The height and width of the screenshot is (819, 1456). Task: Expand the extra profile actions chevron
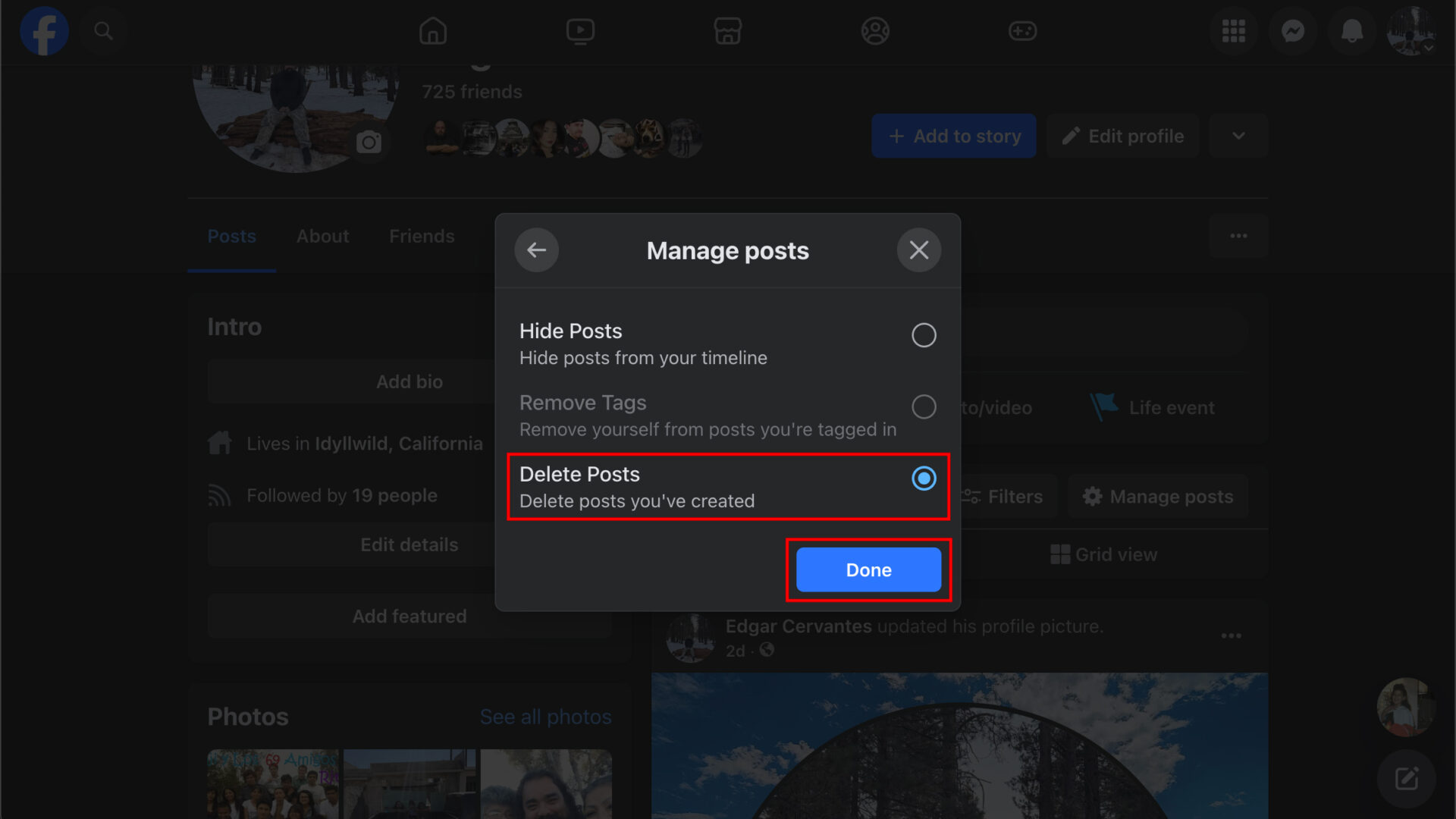1238,136
